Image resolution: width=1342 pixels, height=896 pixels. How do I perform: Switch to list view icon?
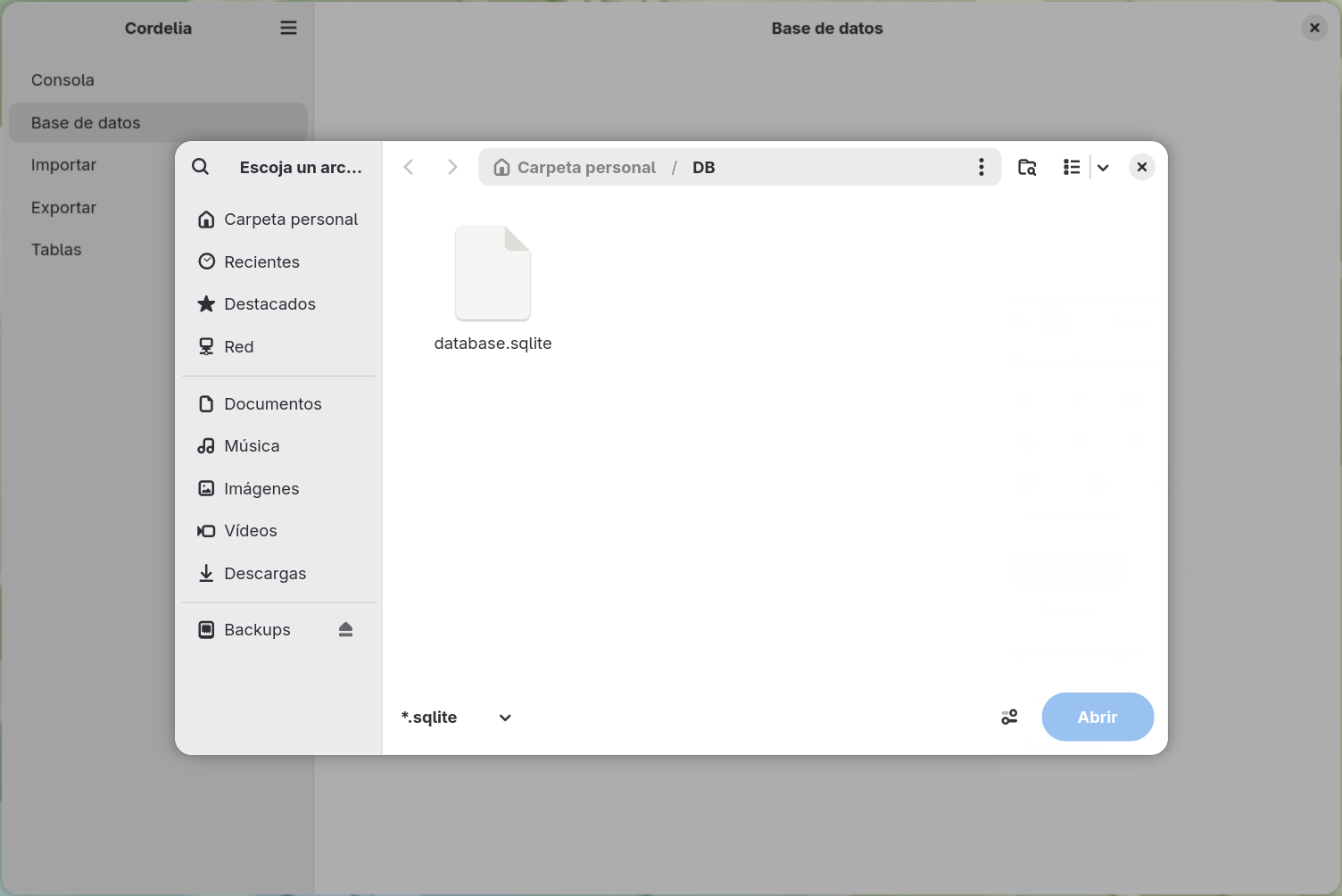pos(1072,167)
